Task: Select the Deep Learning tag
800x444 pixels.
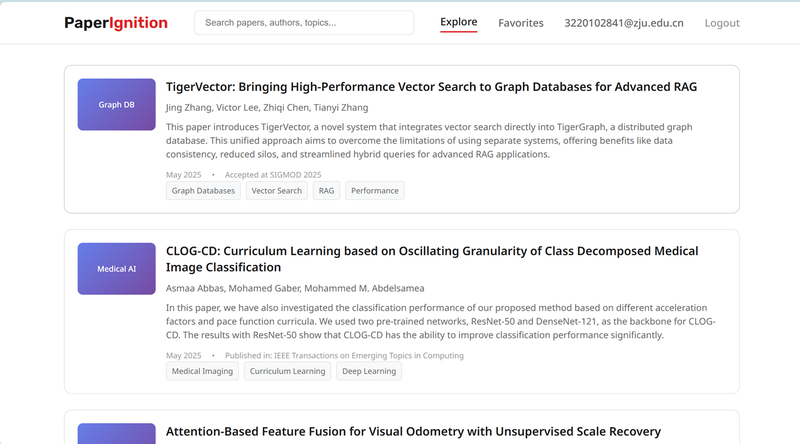Action: 369,371
